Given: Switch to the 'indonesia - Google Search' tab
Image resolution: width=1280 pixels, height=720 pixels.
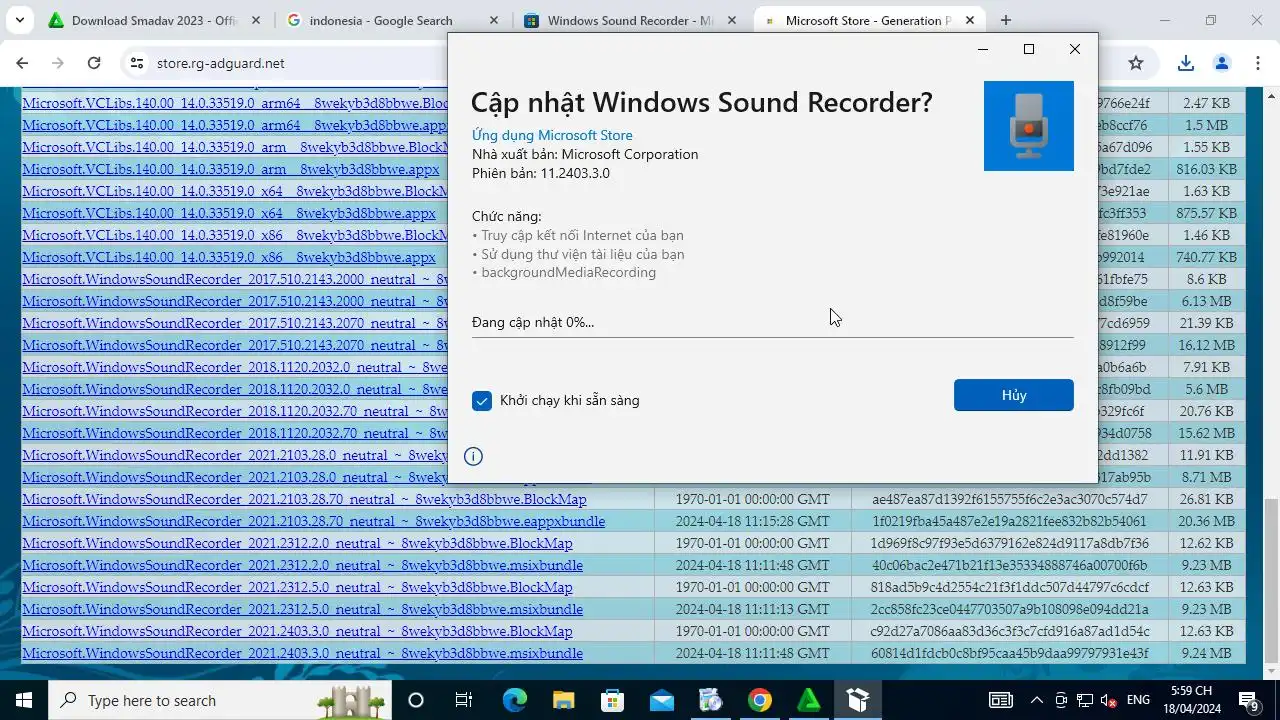Looking at the screenshot, I should tap(381, 20).
